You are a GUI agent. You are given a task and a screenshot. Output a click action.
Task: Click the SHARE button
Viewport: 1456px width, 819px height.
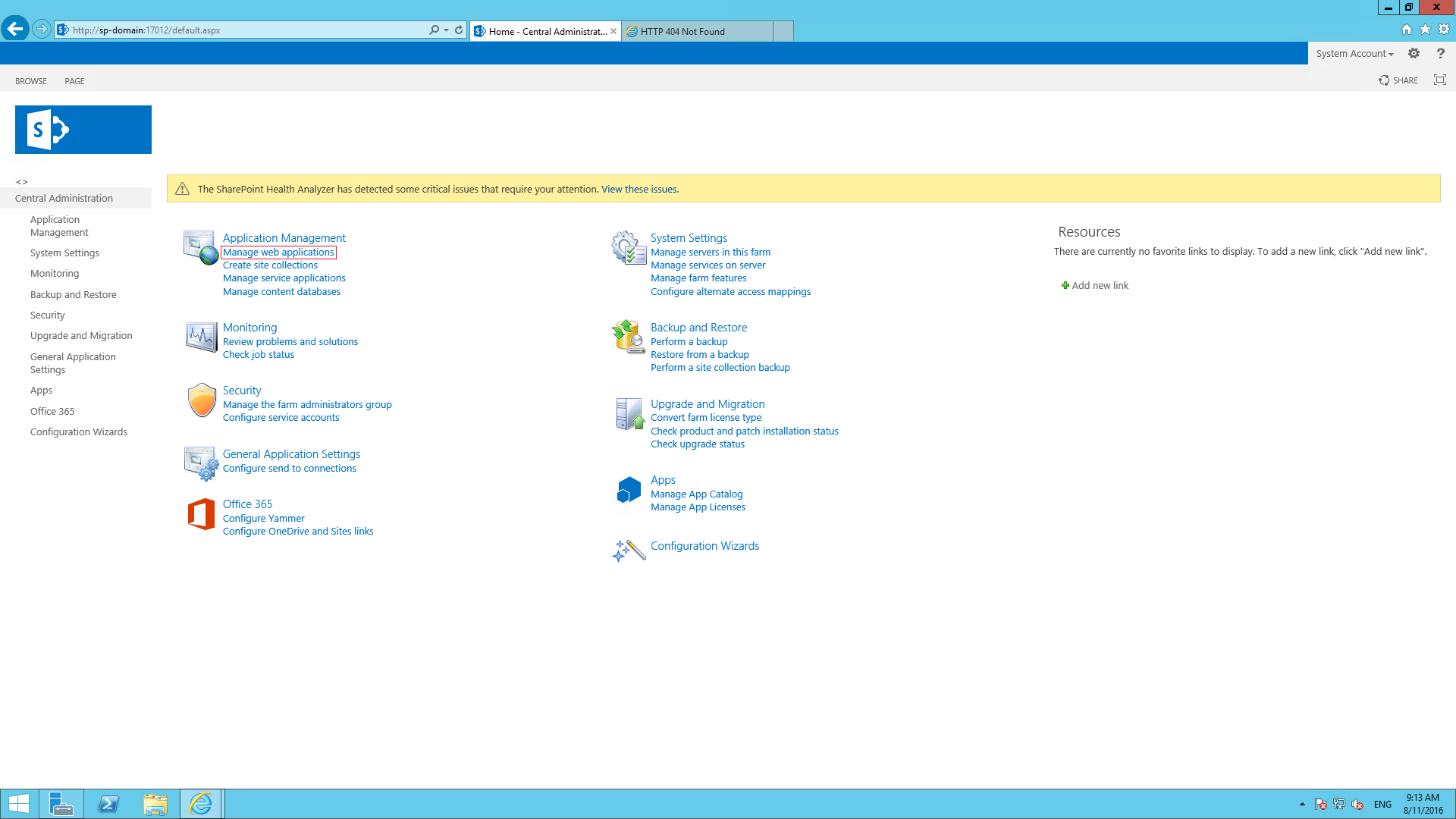[1398, 80]
